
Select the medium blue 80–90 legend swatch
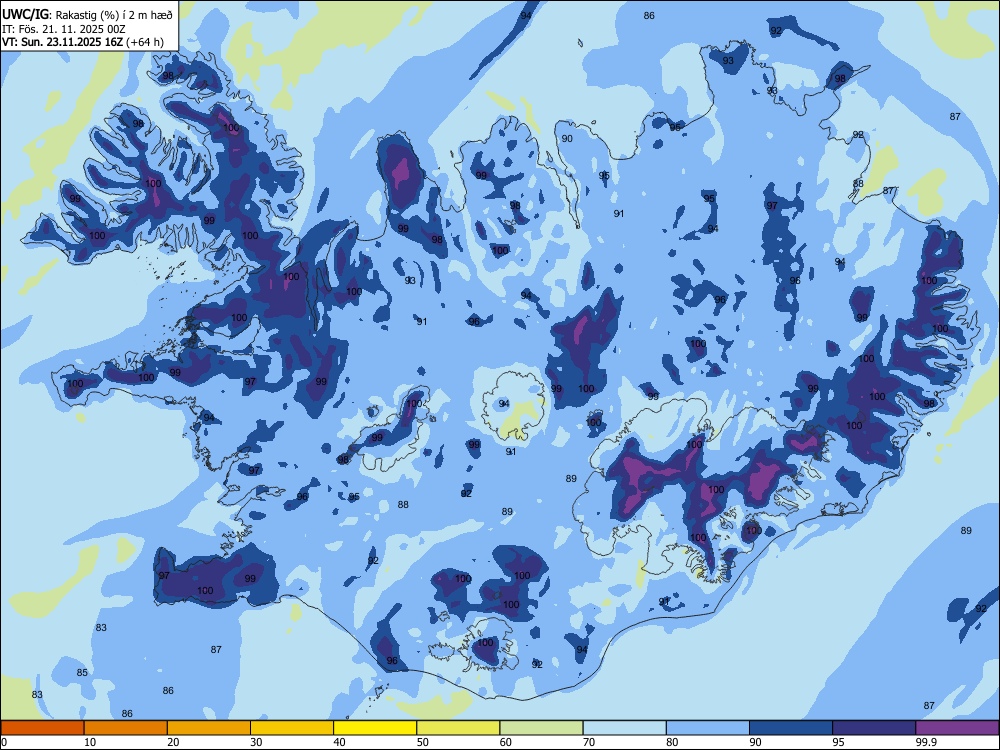pos(708,728)
